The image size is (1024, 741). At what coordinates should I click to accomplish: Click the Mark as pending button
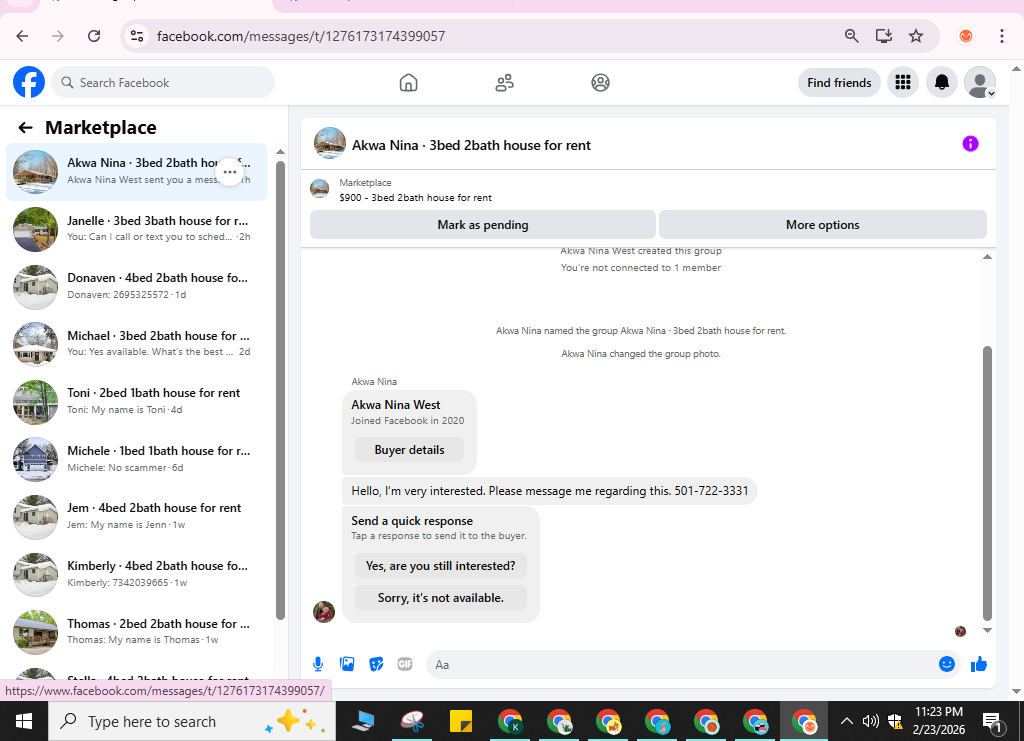(483, 225)
